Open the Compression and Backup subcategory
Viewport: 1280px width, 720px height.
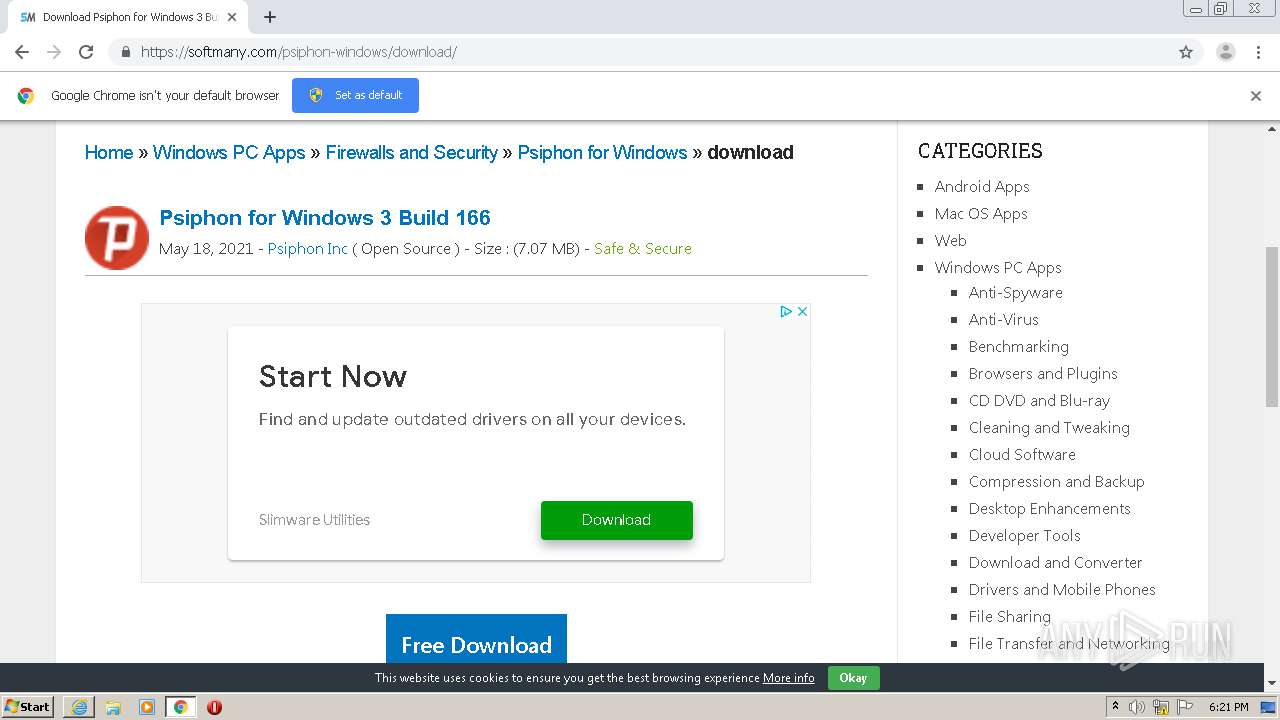(1057, 481)
